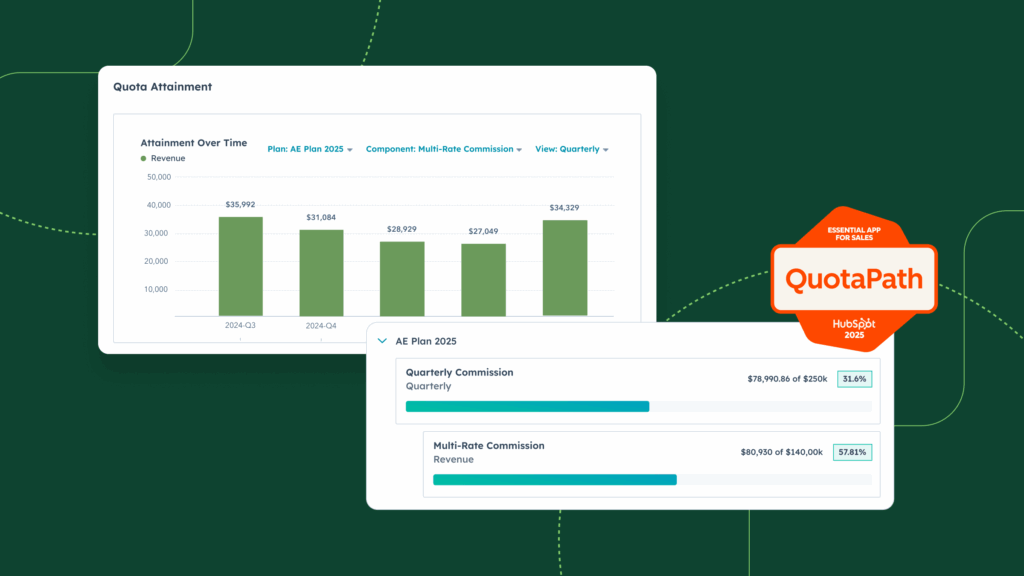Click the Quarterly Commission progress bar
This screenshot has width=1024, height=576.
click(x=639, y=406)
